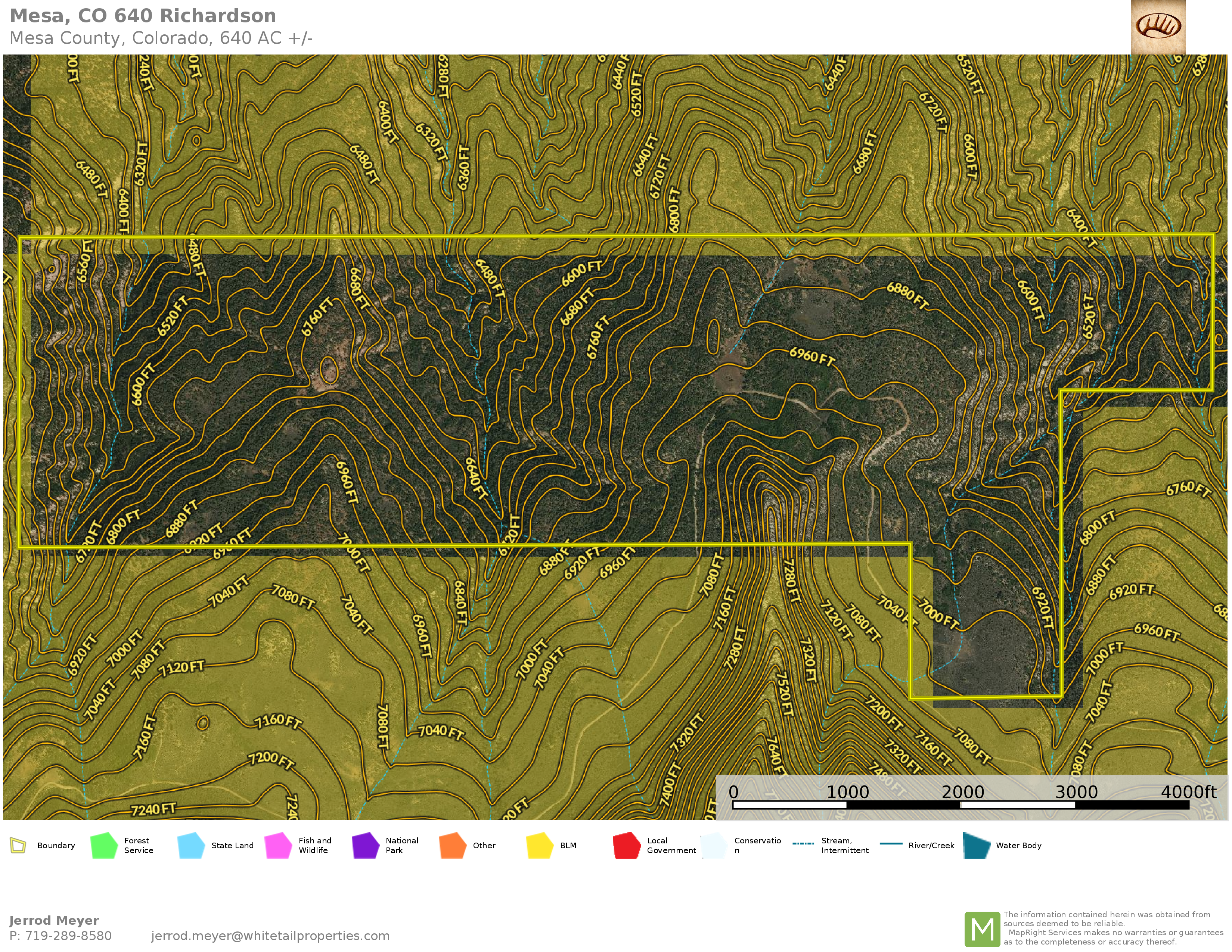Click the pink Fish and Wildlife swatch
Screen dimensions: 1232x952
tap(278, 845)
